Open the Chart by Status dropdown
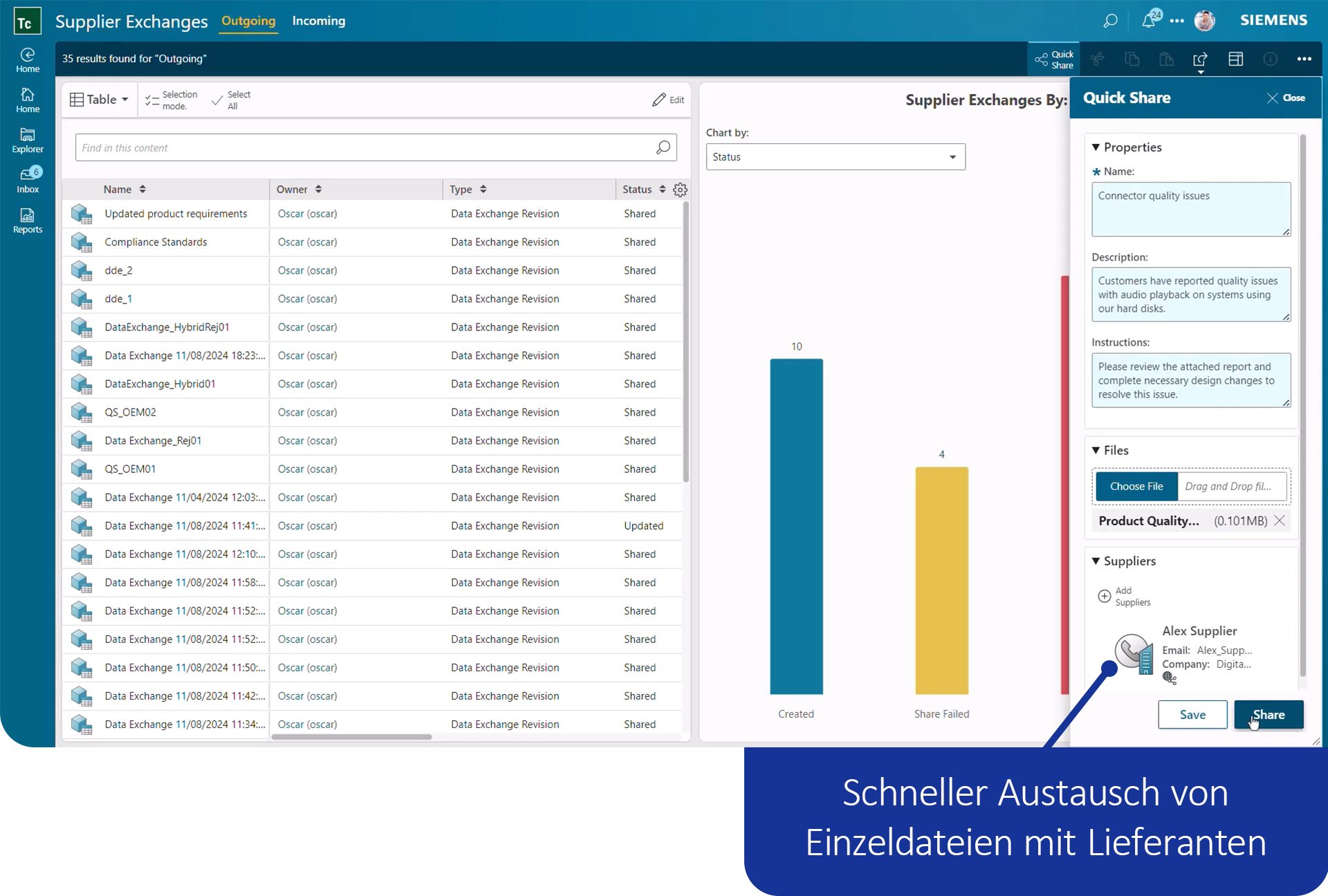The width and height of the screenshot is (1328, 896). coord(835,156)
